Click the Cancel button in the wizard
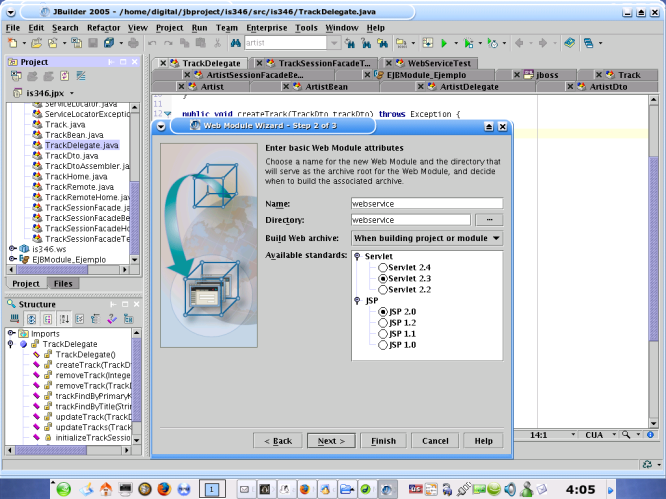This screenshot has height=499, width=666. tap(435, 440)
